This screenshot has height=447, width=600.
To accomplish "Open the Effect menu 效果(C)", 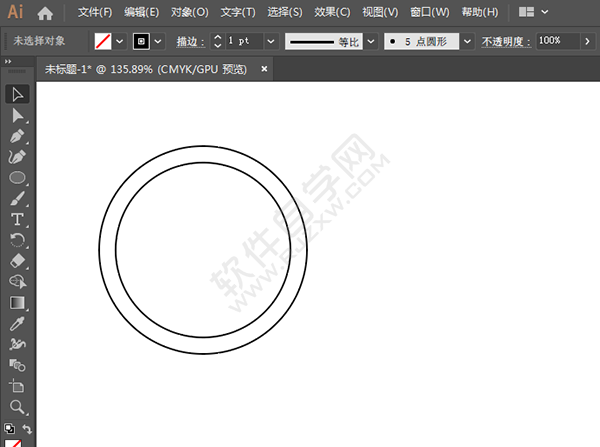I will point(332,12).
